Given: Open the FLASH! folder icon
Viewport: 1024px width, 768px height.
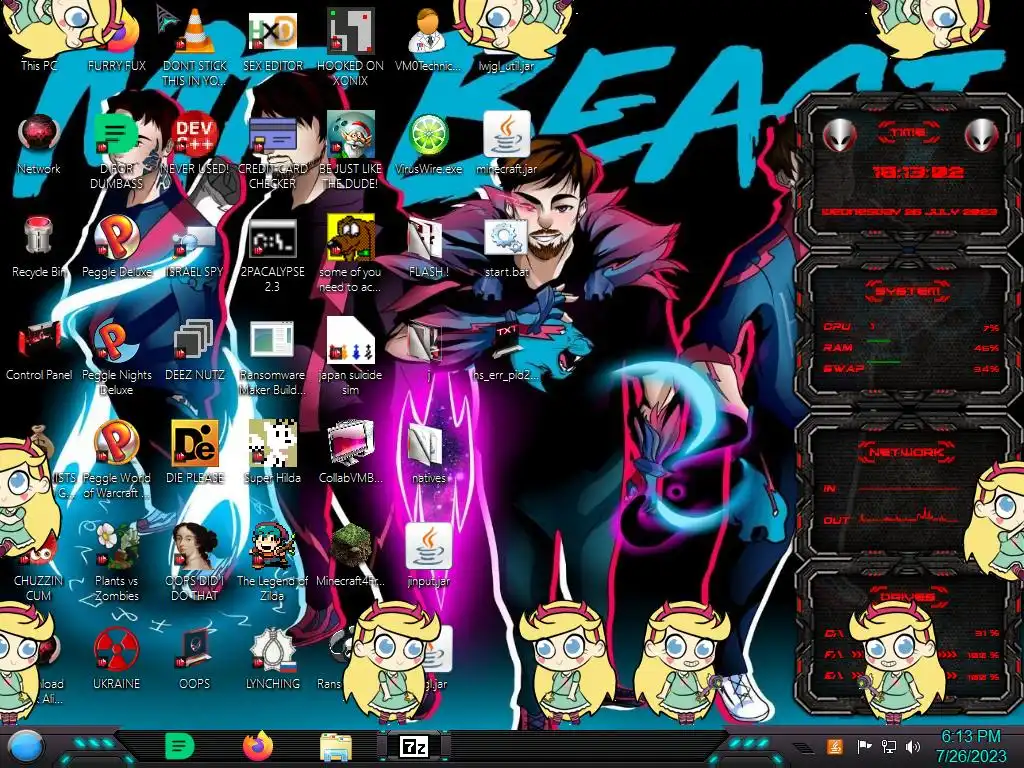Looking at the screenshot, I should 425,239.
